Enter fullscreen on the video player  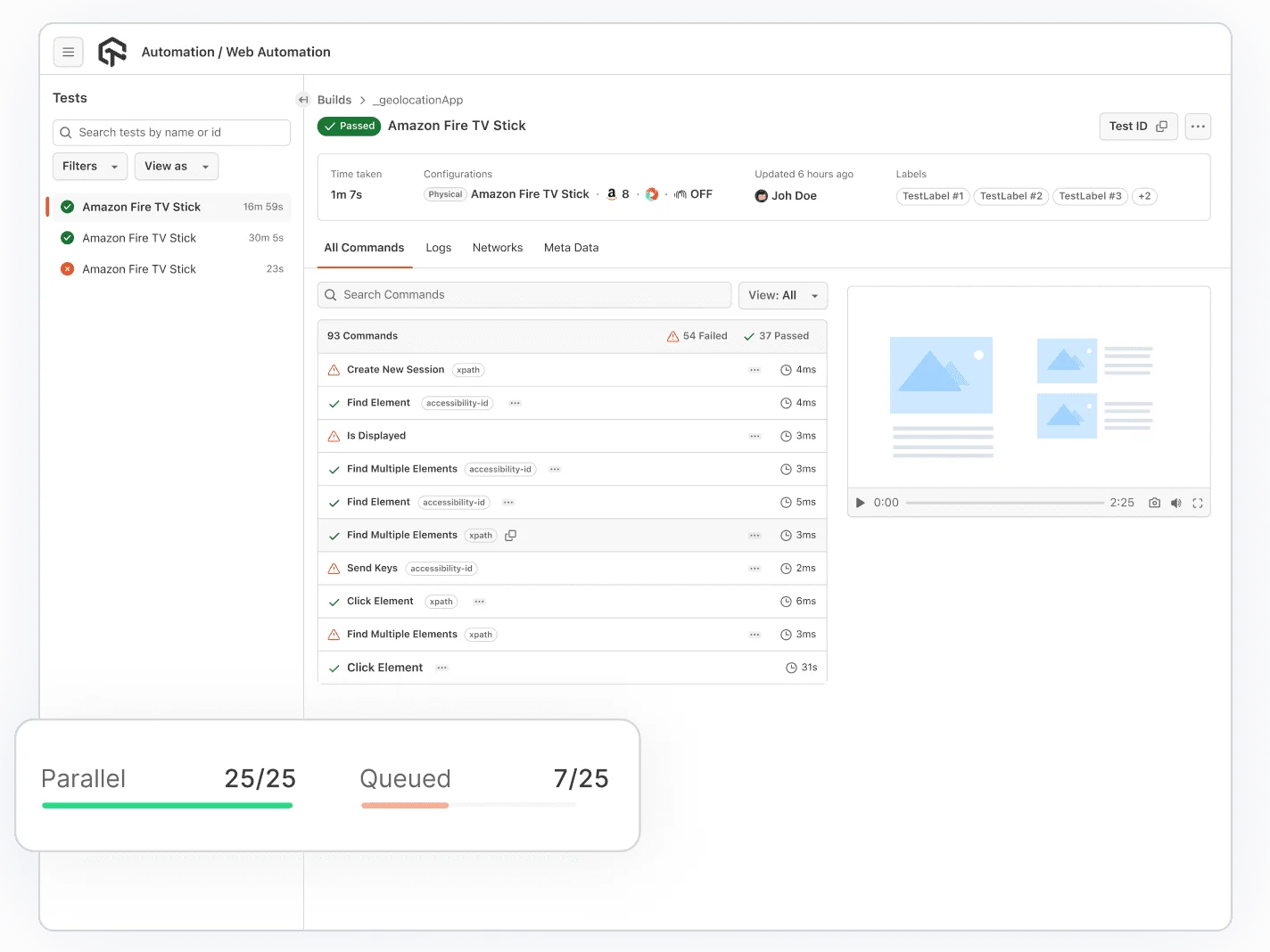pyautogui.click(x=1198, y=503)
